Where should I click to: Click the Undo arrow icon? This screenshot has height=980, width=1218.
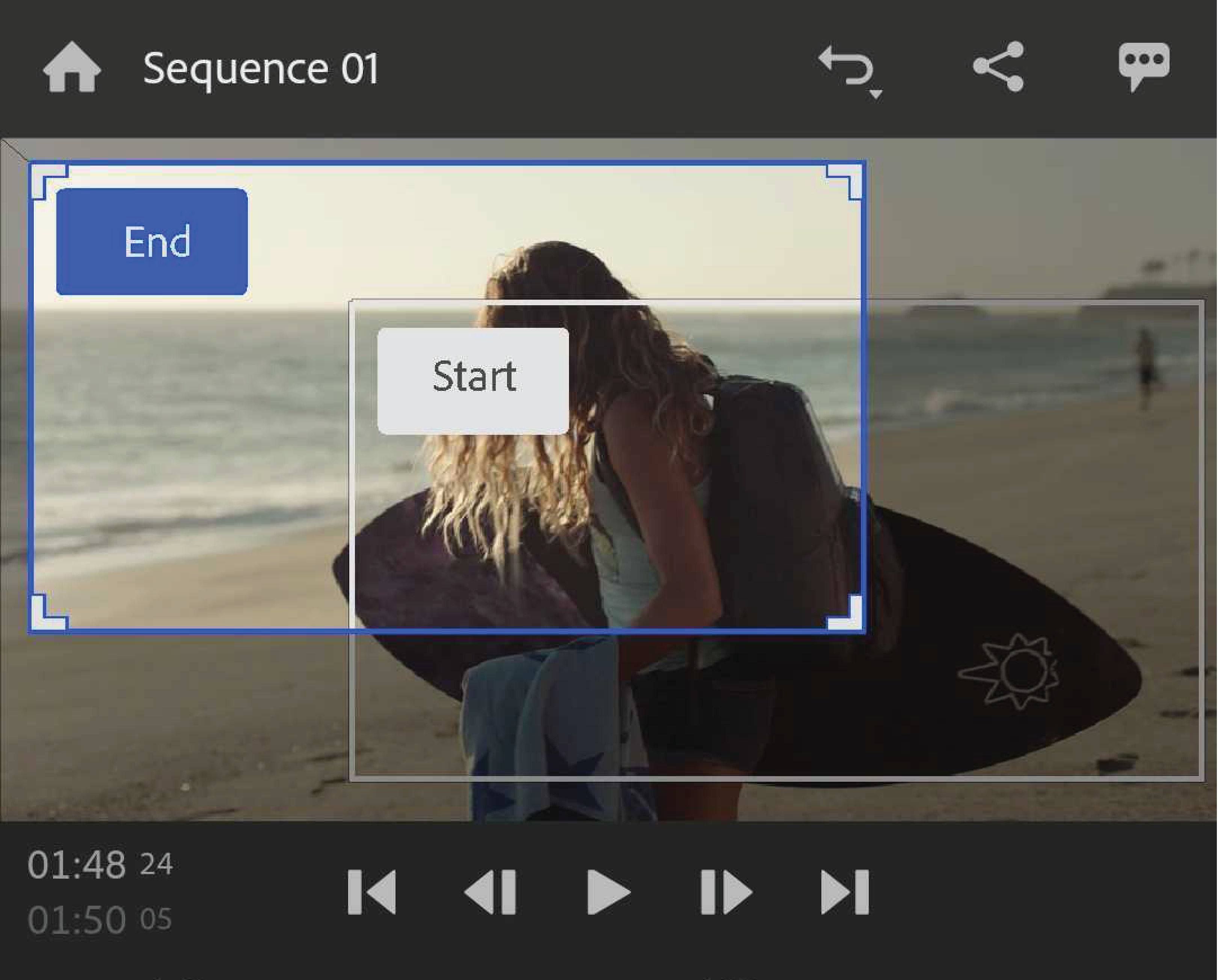(845, 65)
